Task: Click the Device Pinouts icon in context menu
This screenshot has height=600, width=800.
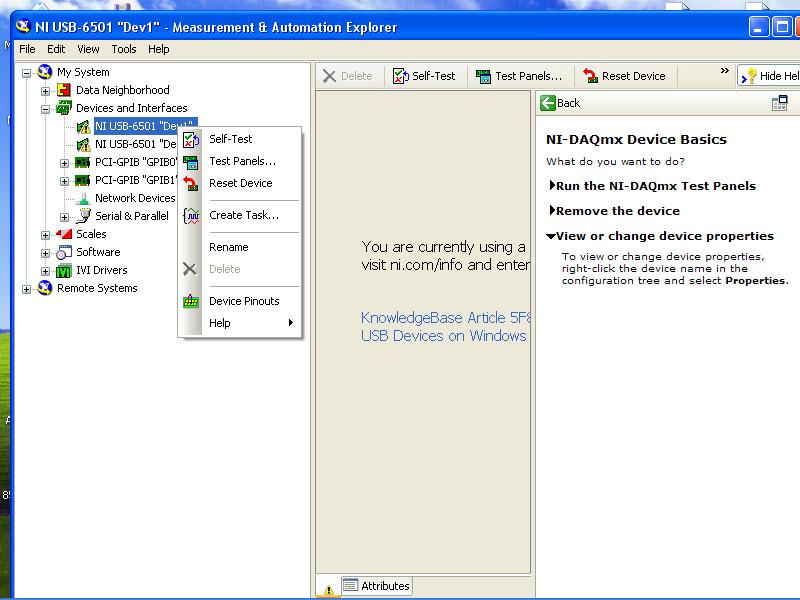Action: (191, 301)
